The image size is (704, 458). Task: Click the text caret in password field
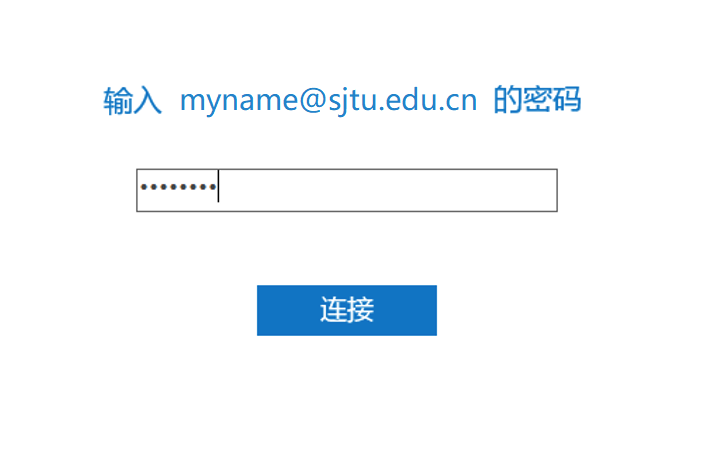click(218, 186)
